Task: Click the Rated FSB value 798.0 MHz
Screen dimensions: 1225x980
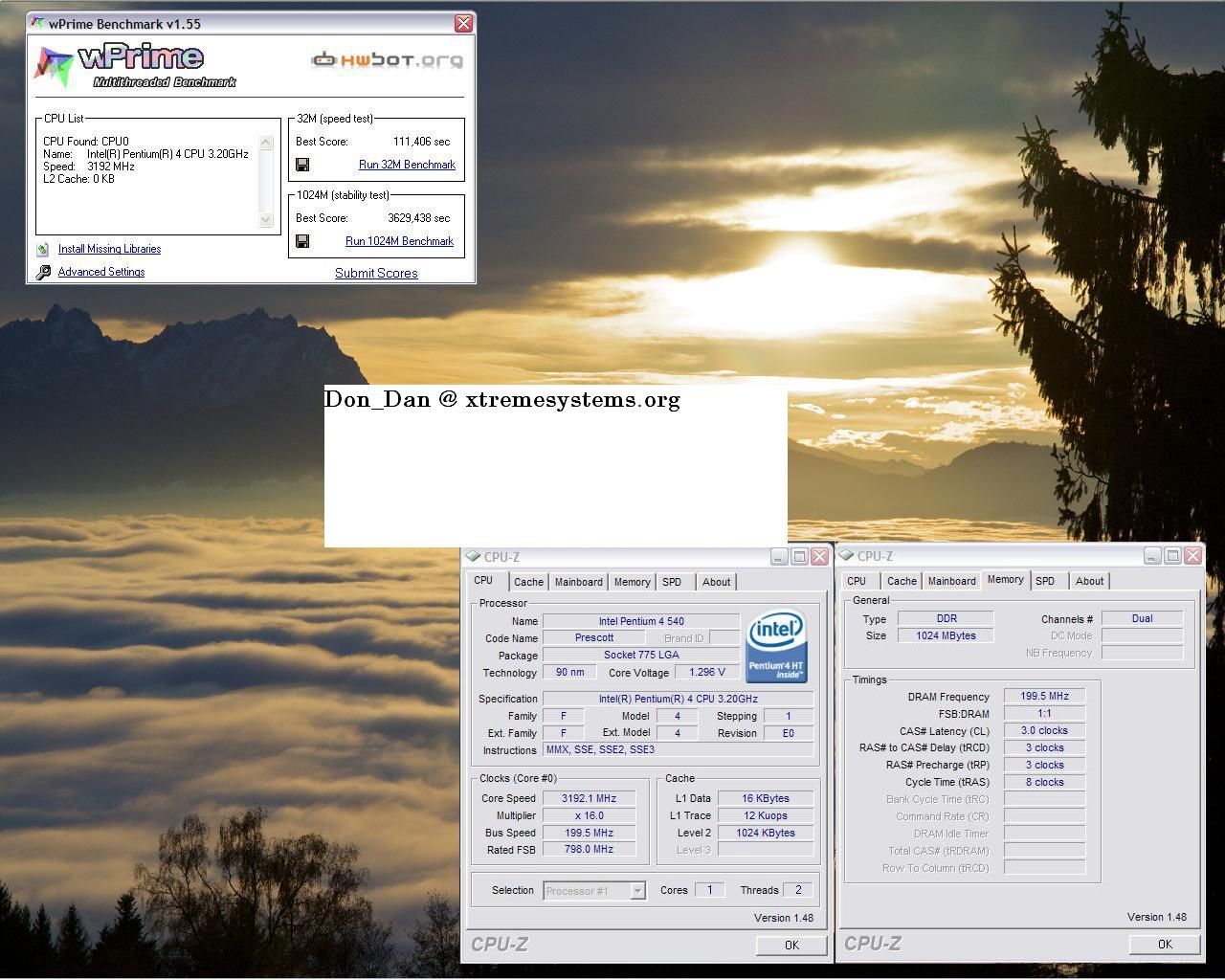Action: coord(589,849)
